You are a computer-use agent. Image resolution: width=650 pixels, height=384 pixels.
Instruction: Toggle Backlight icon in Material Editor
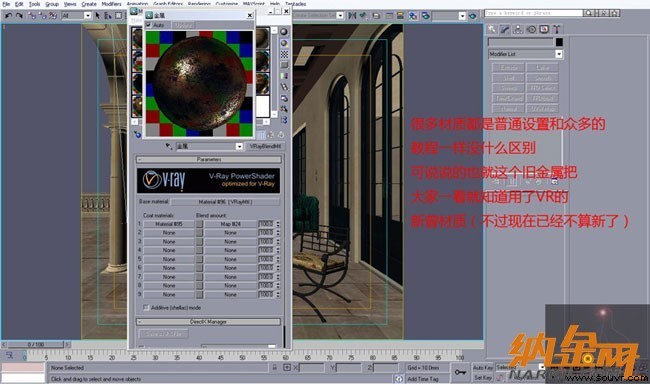point(284,43)
